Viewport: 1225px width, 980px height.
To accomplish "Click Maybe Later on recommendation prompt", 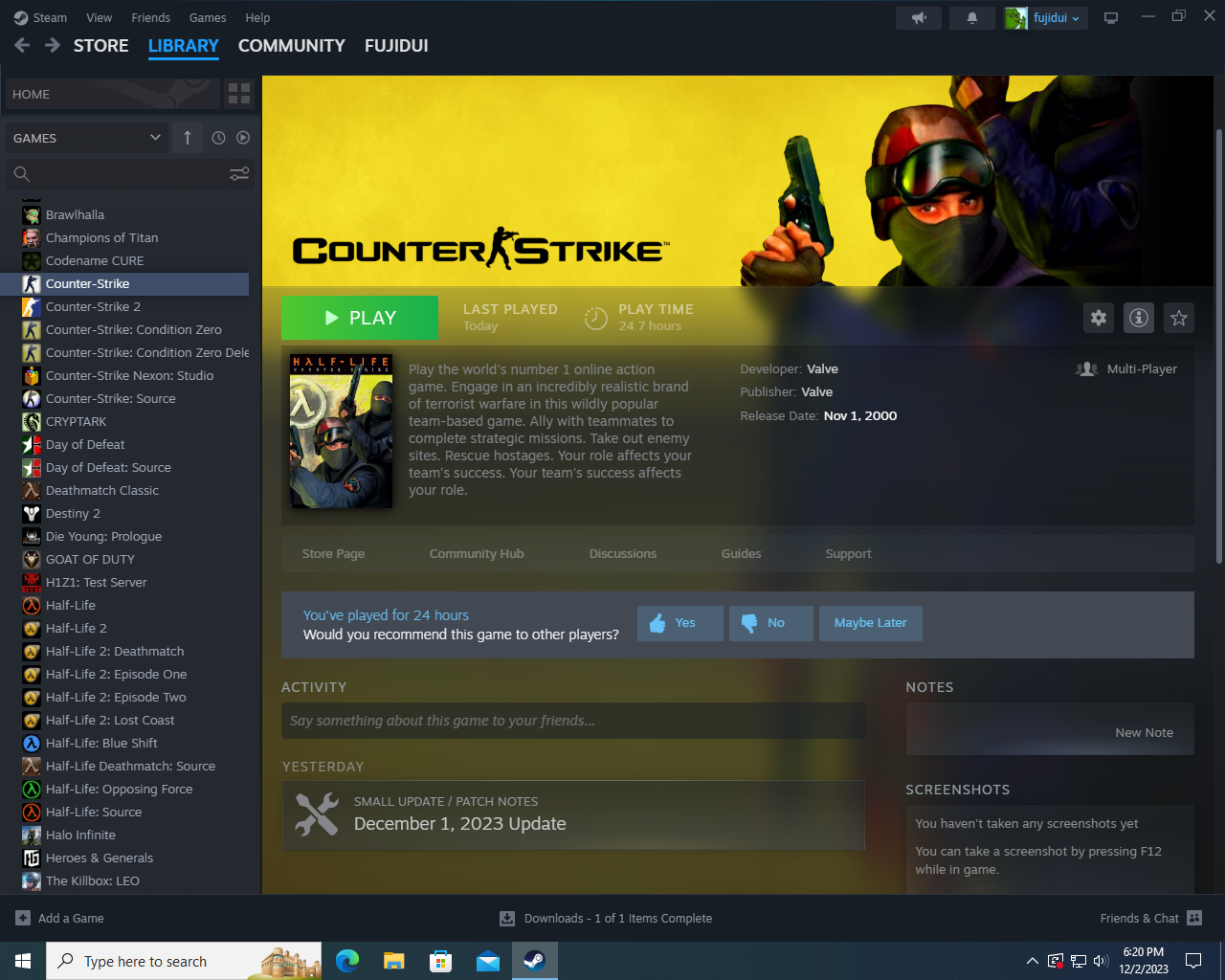I will pos(870,623).
